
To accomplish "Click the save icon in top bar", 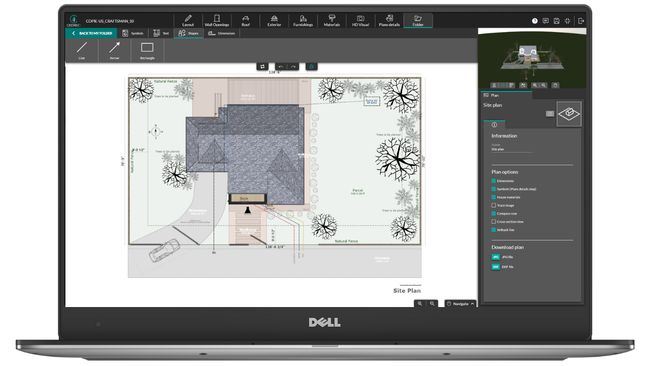I will tap(556, 21).
